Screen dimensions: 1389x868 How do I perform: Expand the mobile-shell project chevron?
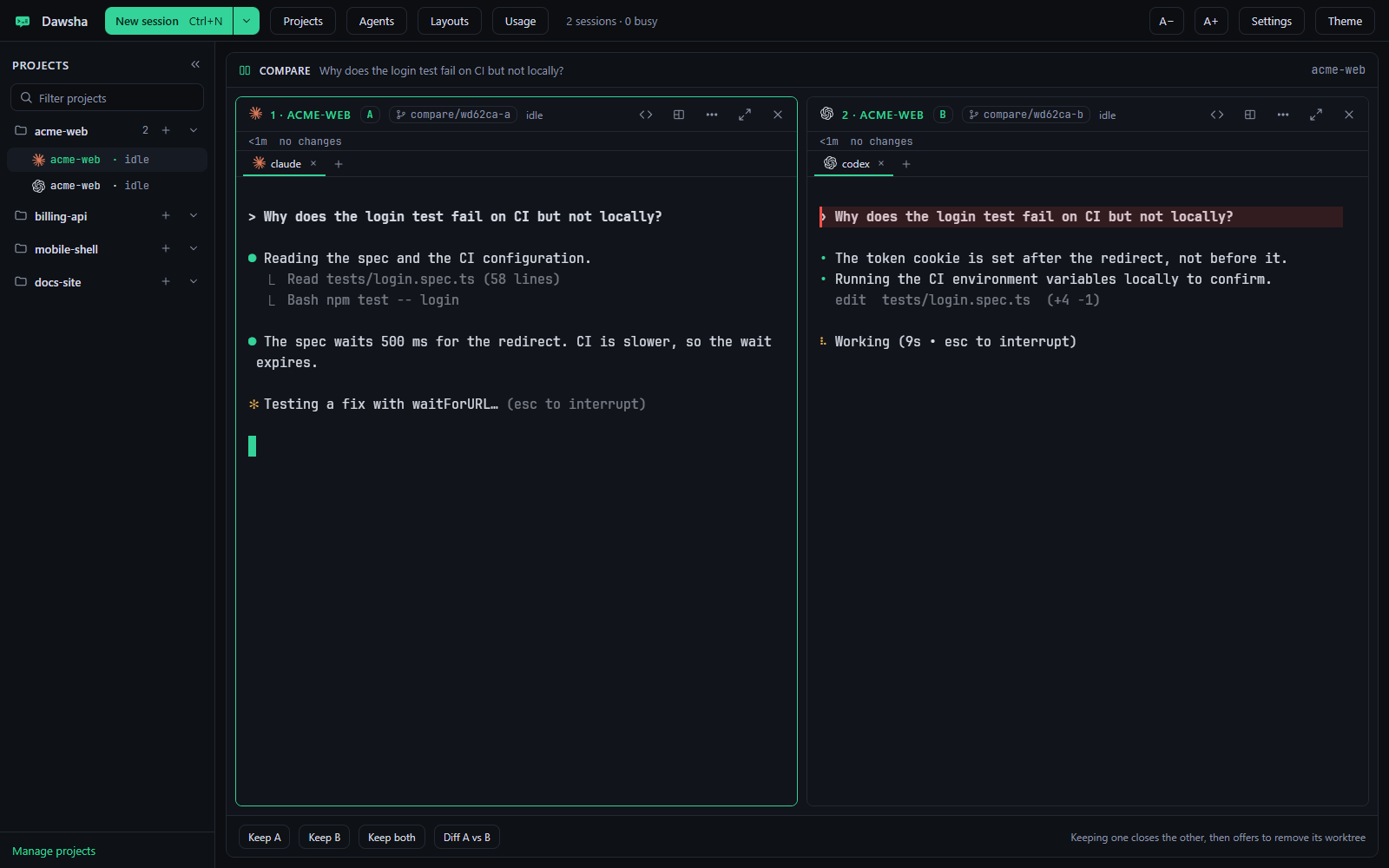click(194, 248)
